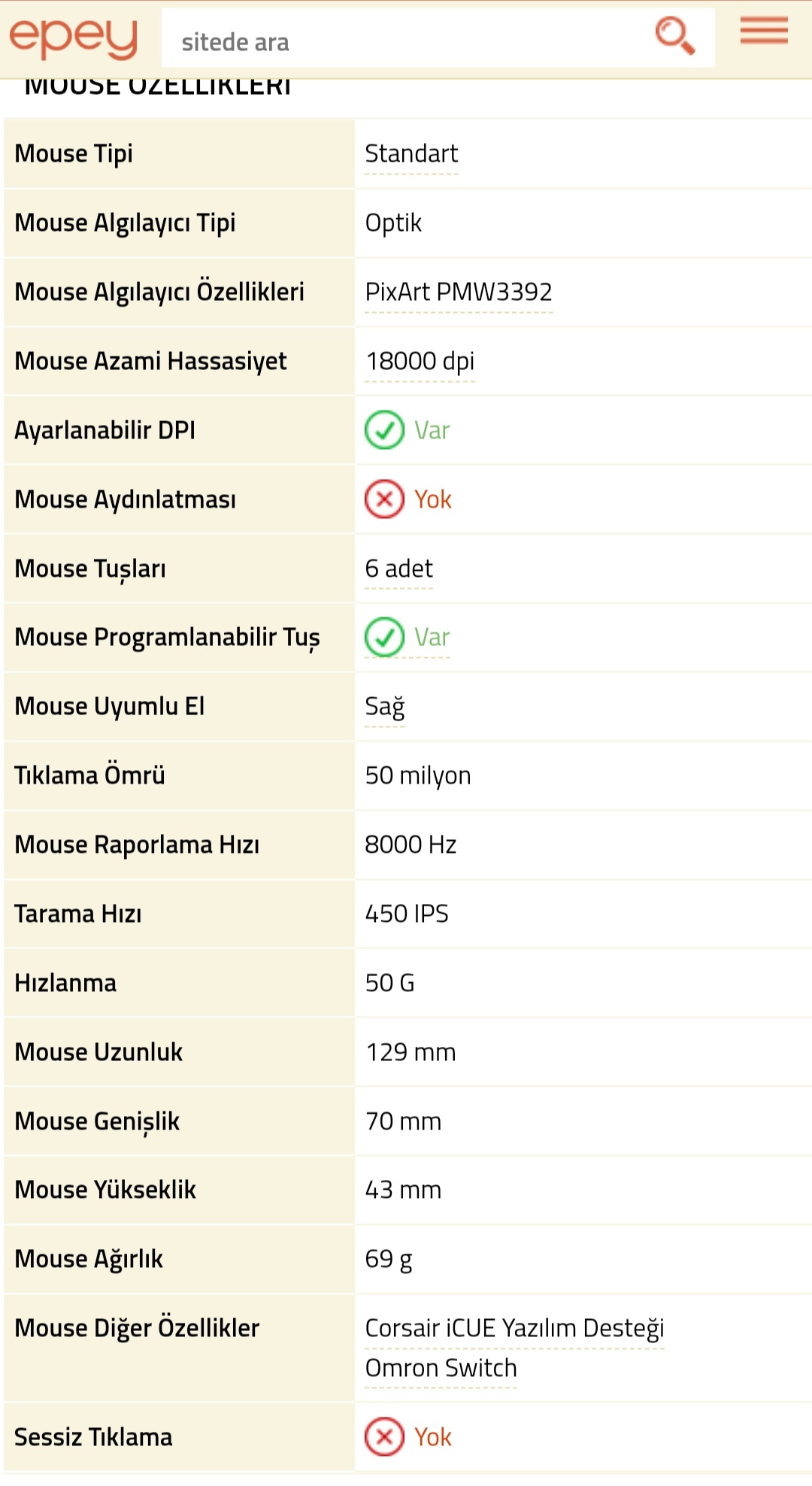Open the PixArt PMW3392 sensor link
This screenshot has width=812, height=1486.
(x=459, y=292)
